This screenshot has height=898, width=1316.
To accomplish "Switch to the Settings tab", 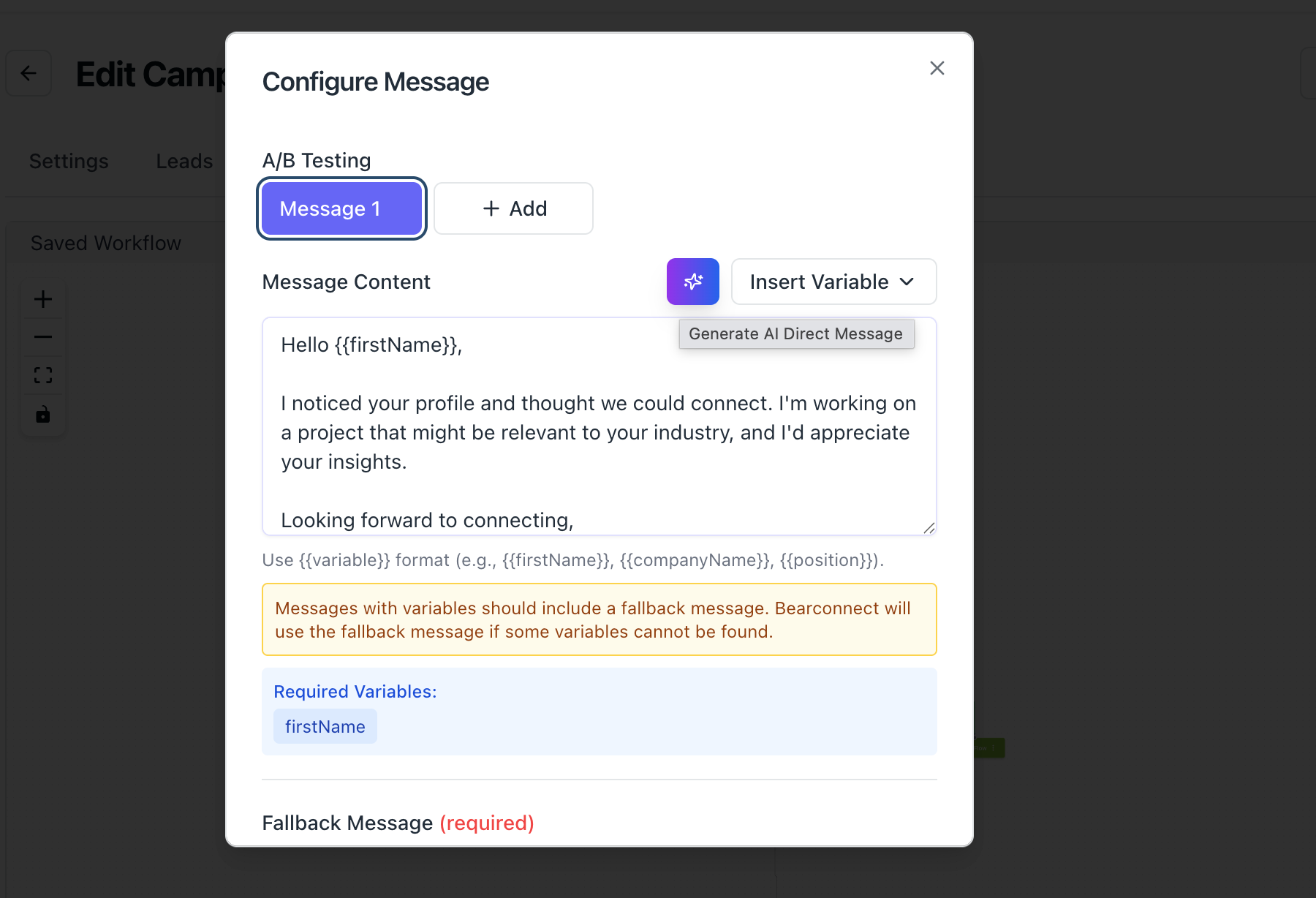I will pyautogui.click(x=69, y=161).
